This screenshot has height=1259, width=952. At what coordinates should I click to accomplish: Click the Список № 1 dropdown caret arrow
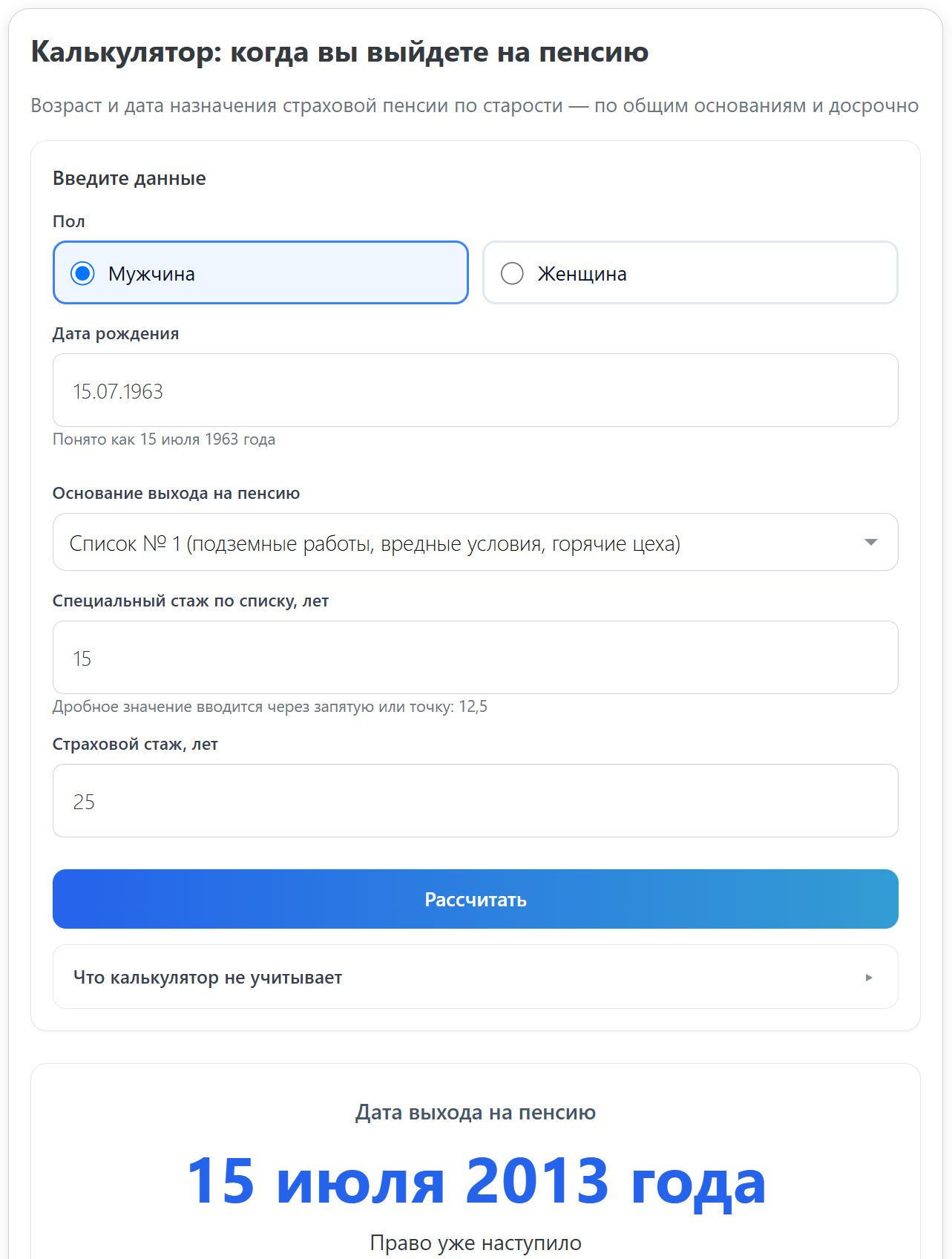(871, 543)
